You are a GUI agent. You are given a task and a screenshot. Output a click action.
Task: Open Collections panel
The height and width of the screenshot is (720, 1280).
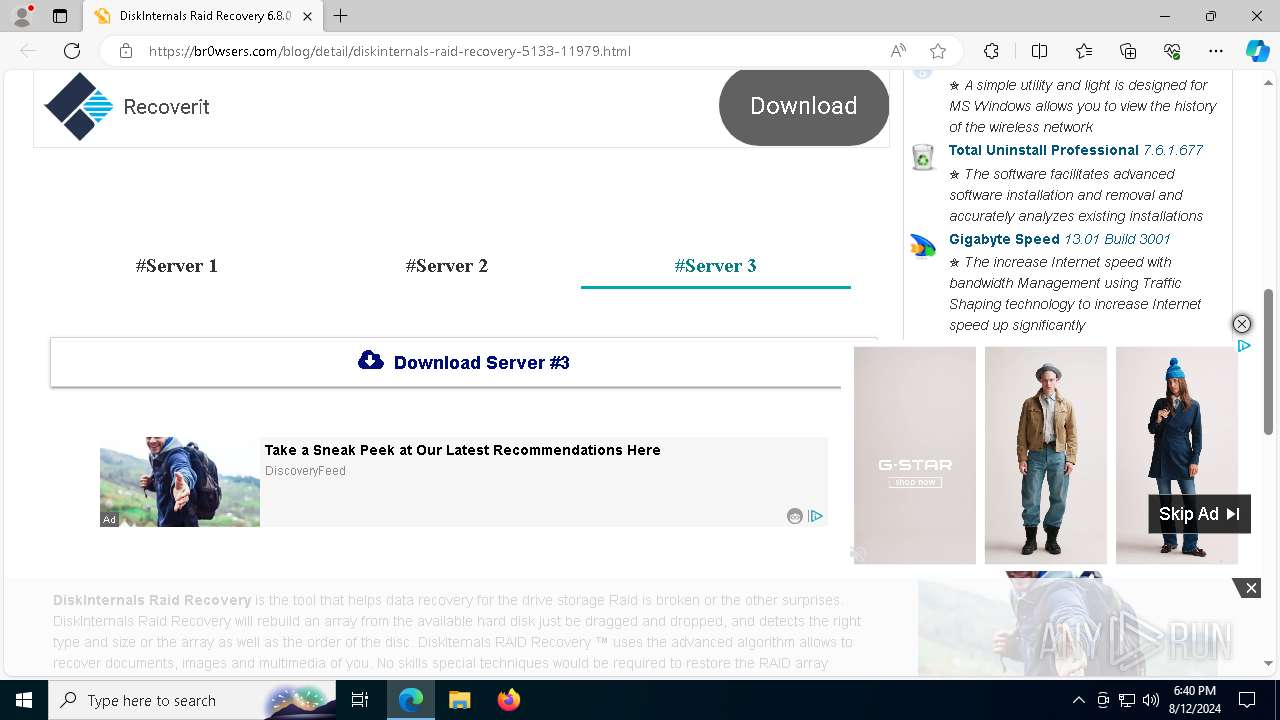pyautogui.click(x=1128, y=51)
